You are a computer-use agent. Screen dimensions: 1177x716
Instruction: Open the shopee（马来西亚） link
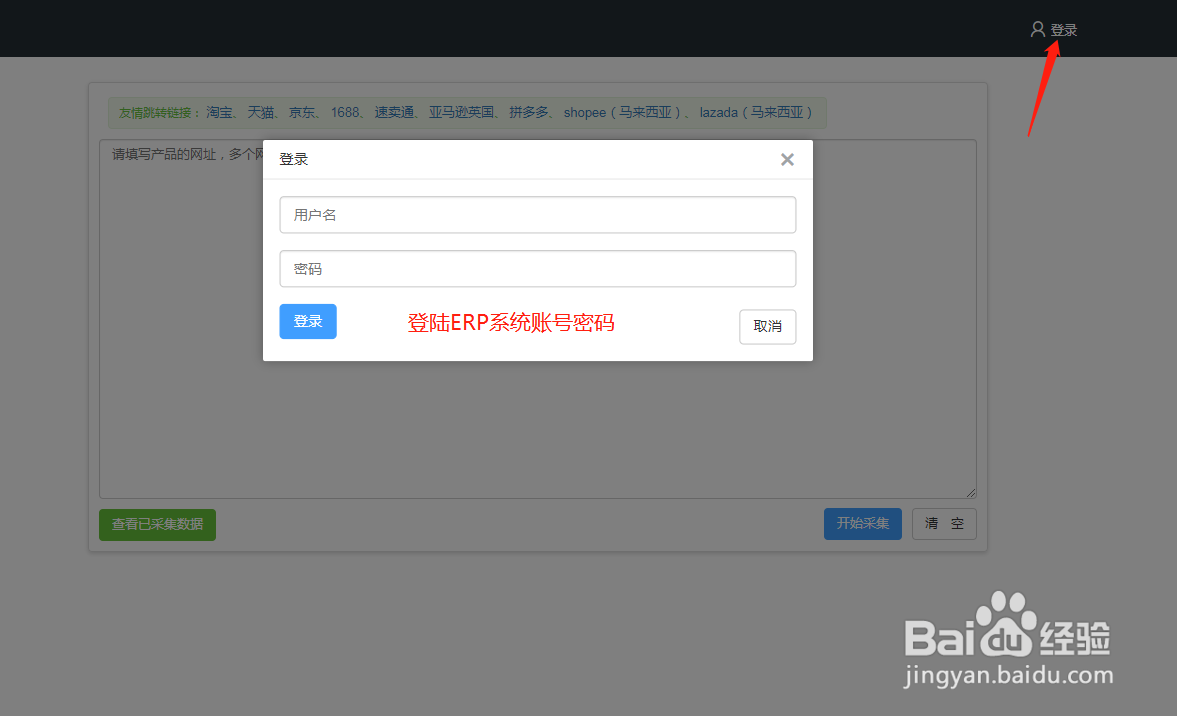622,113
